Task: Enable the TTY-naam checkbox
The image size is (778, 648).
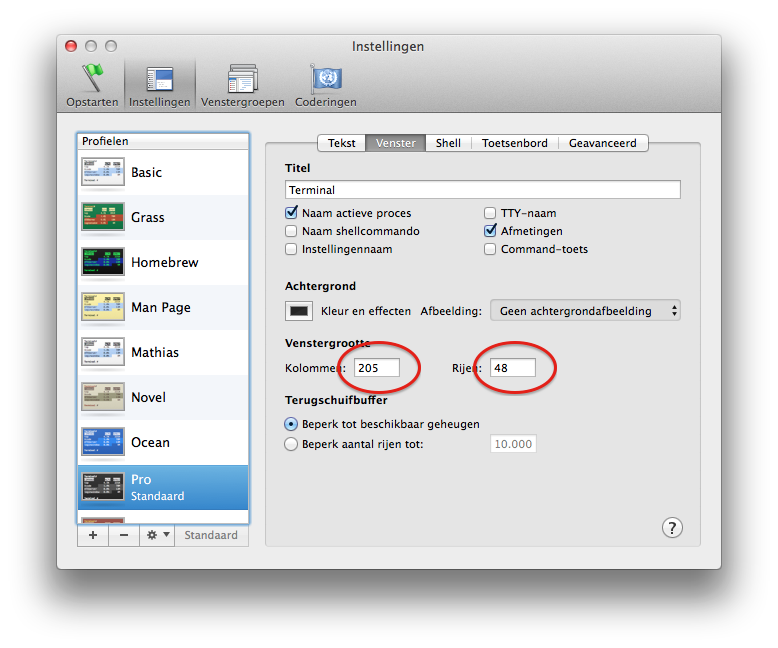Action: [491, 213]
